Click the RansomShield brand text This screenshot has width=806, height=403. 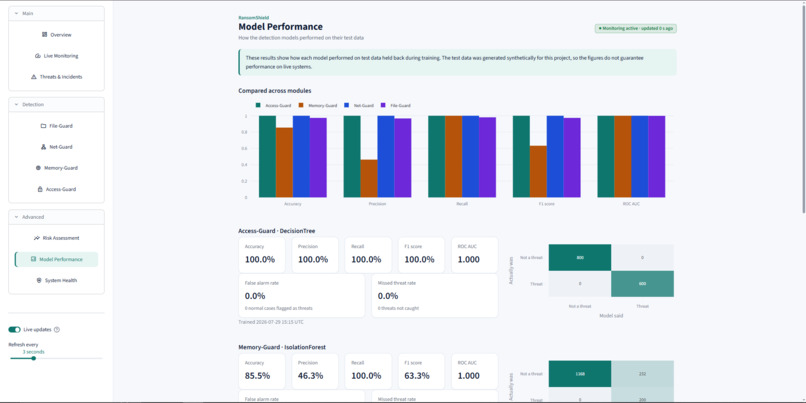pos(253,17)
